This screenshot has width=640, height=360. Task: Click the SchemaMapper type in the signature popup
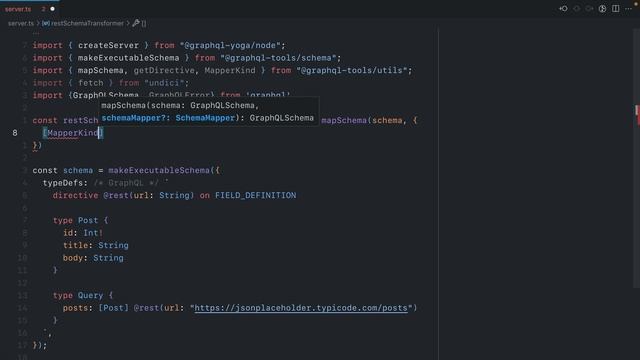click(x=205, y=118)
